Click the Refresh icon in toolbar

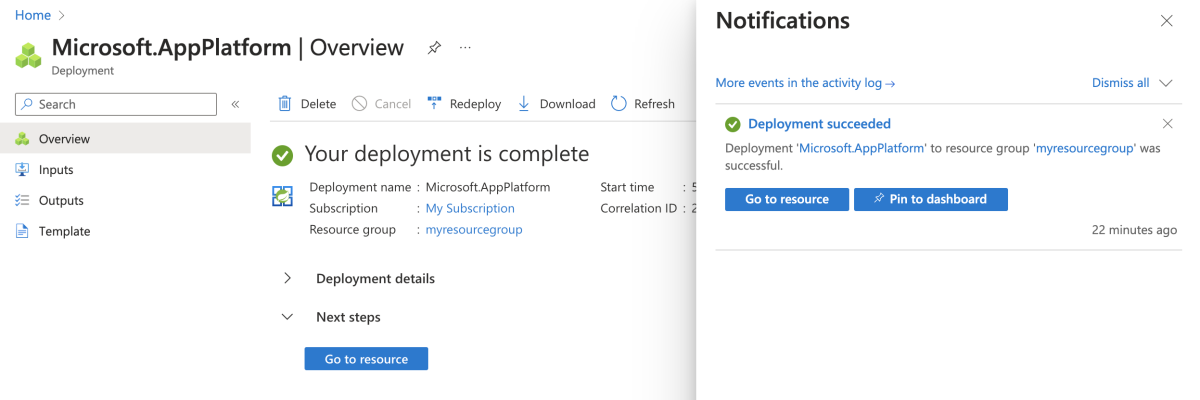pos(619,104)
